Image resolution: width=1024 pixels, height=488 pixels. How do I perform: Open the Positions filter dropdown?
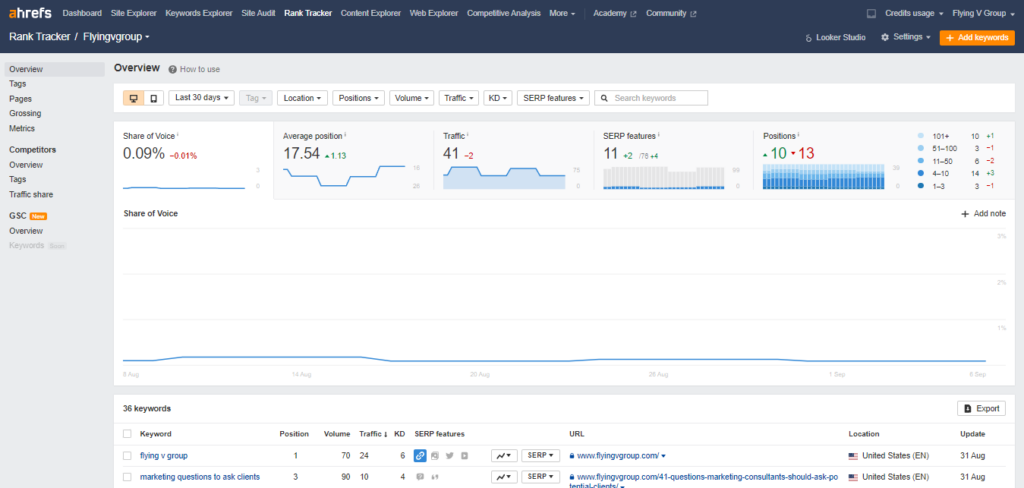click(359, 98)
